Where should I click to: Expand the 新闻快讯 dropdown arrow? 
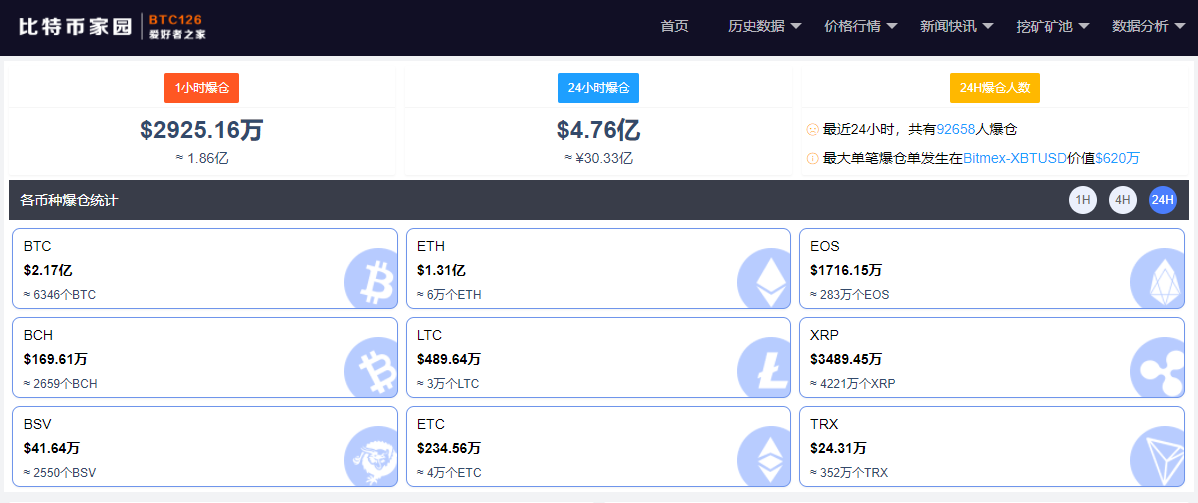(988, 26)
